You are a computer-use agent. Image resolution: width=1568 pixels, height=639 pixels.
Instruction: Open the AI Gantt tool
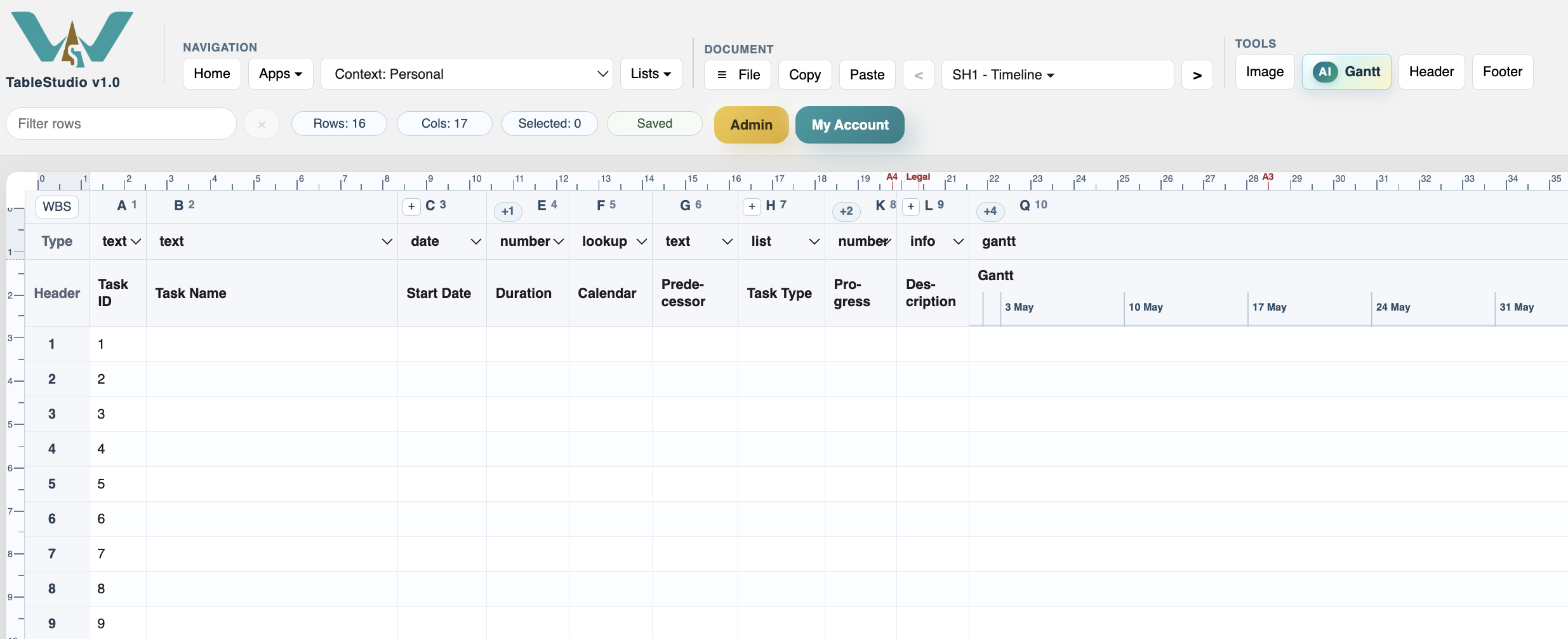pyautogui.click(x=1346, y=72)
